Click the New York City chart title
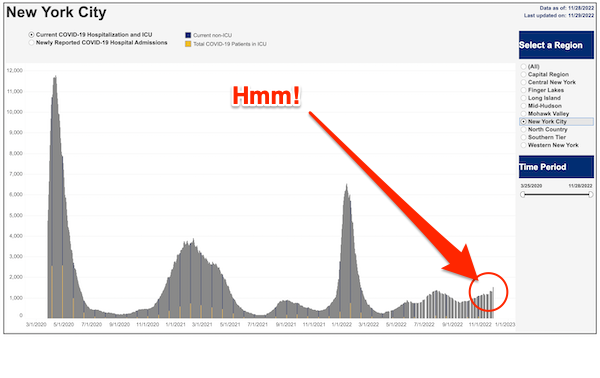The width and height of the screenshot is (600, 378). (x=56, y=12)
